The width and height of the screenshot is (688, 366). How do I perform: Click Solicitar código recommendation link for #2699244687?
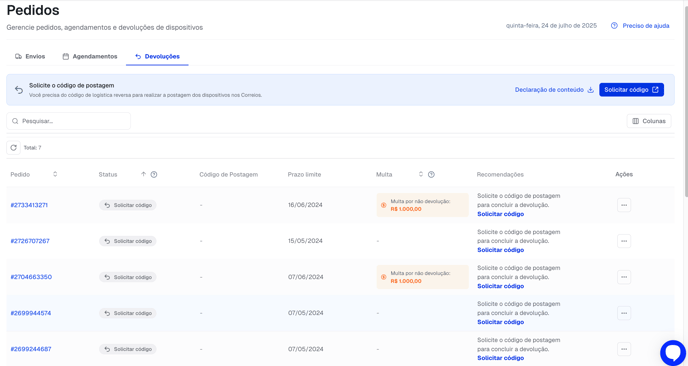(x=501, y=358)
